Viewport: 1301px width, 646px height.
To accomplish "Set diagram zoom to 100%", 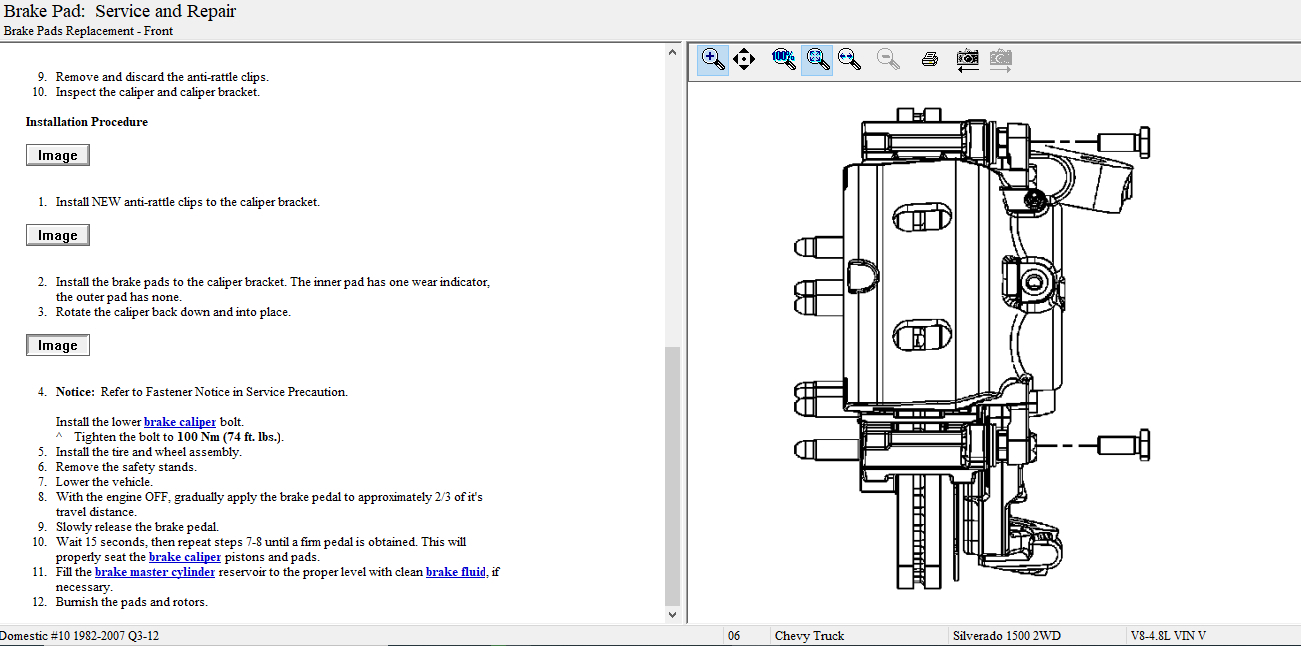I will pyautogui.click(x=783, y=59).
